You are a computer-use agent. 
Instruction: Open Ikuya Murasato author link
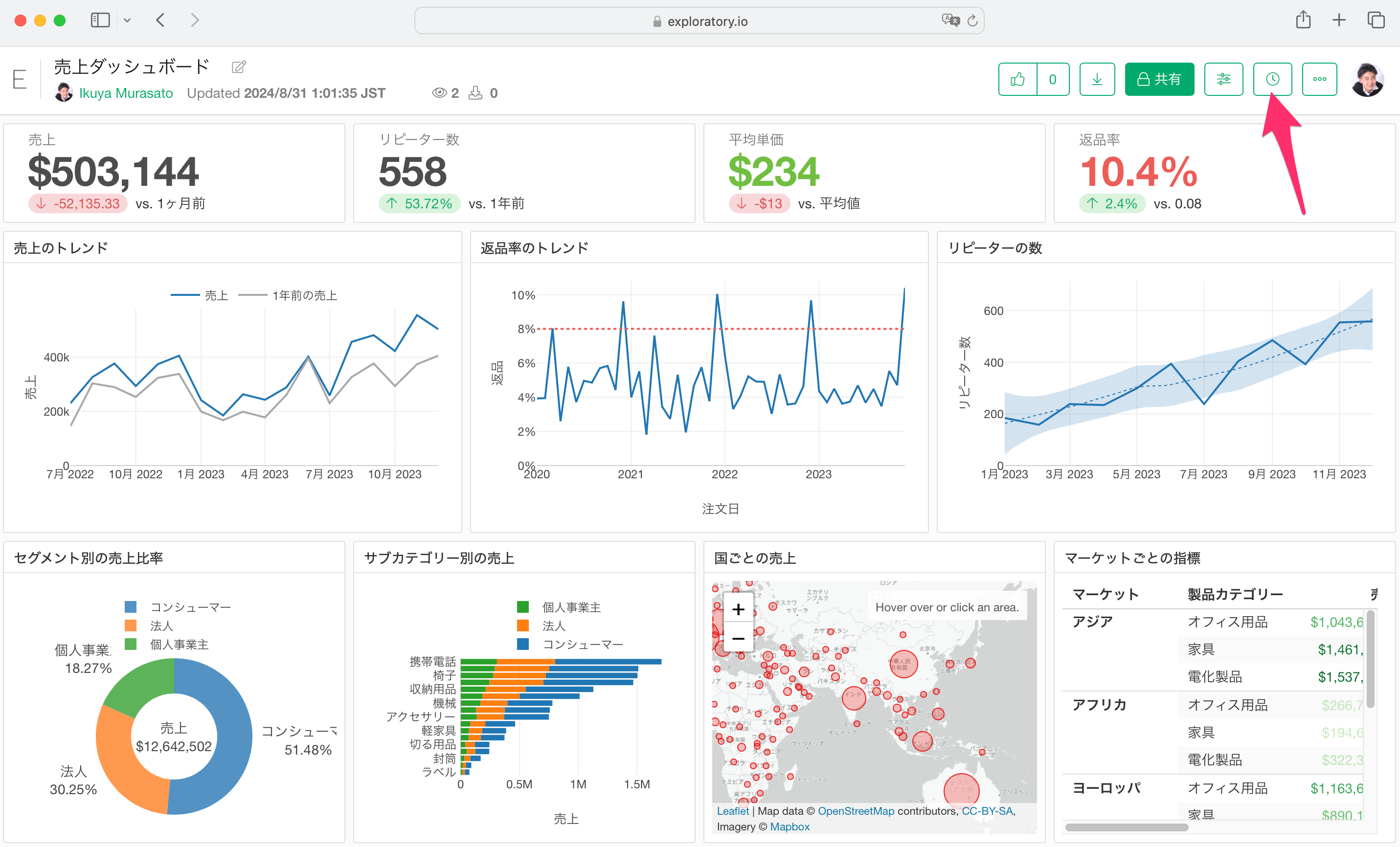[x=126, y=93]
